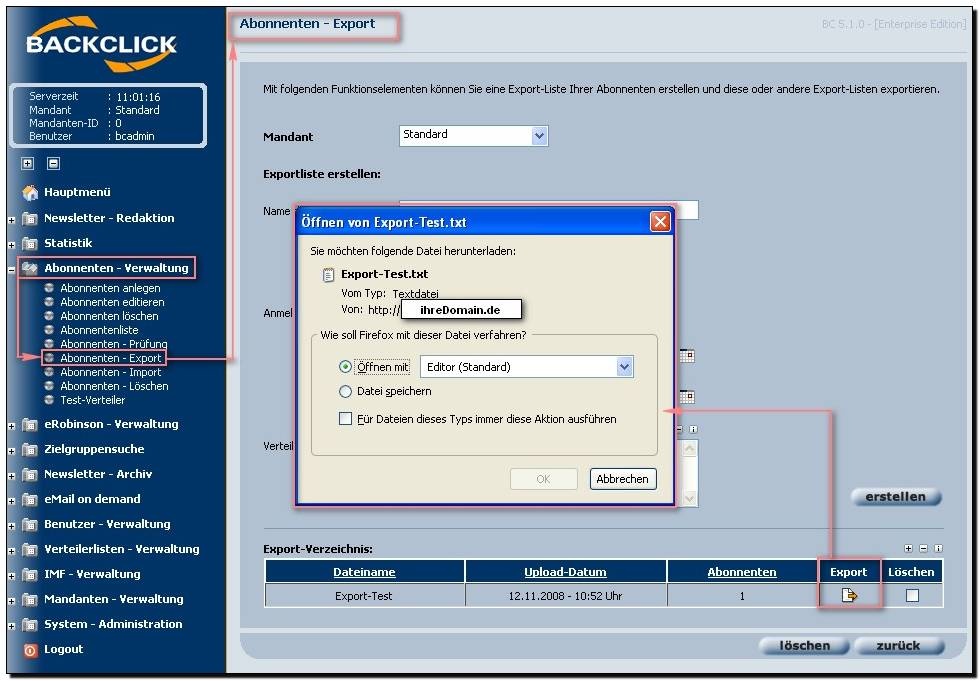Click the export file icon for Export-Test
Viewport: 980px width, 681px height.
coord(849,596)
